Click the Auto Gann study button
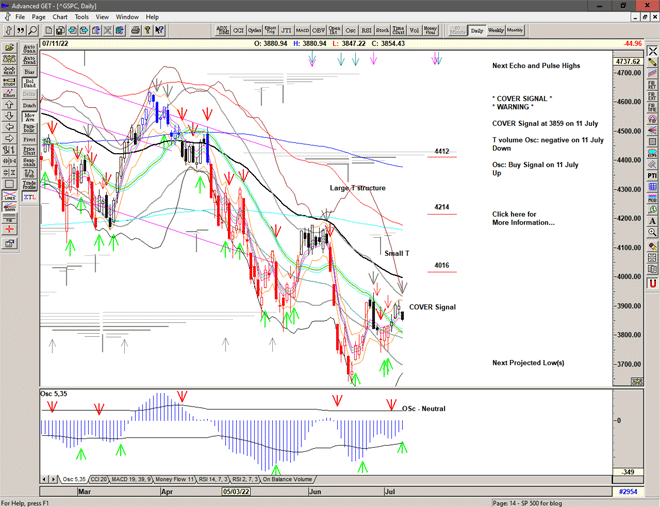Screen dimensions: 660x507 pyautogui.click(x=29, y=47)
